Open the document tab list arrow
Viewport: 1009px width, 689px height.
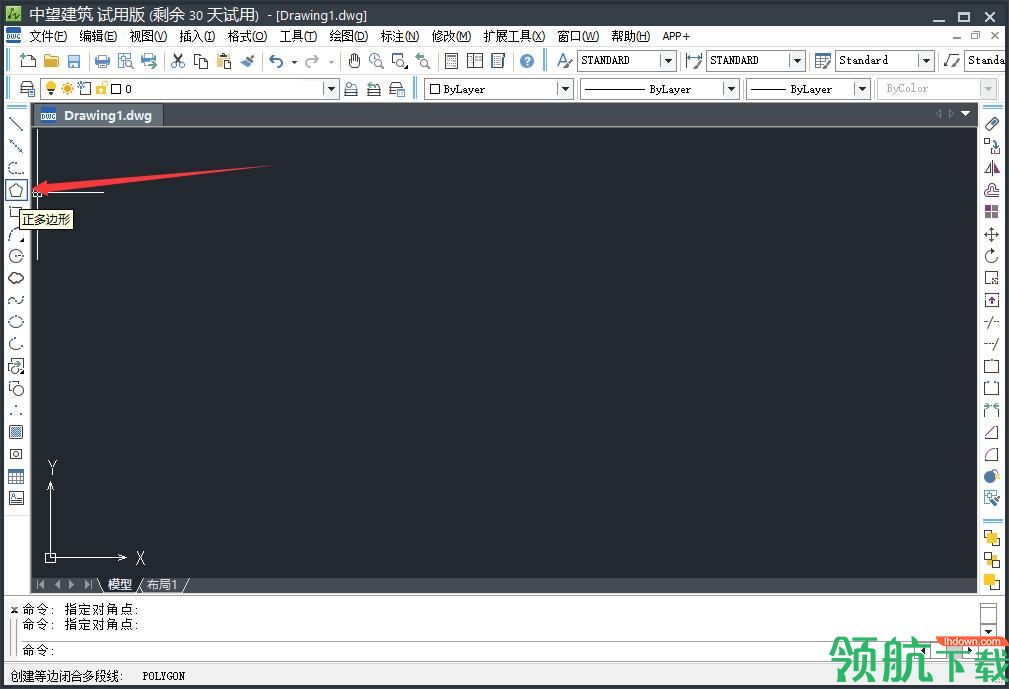966,113
